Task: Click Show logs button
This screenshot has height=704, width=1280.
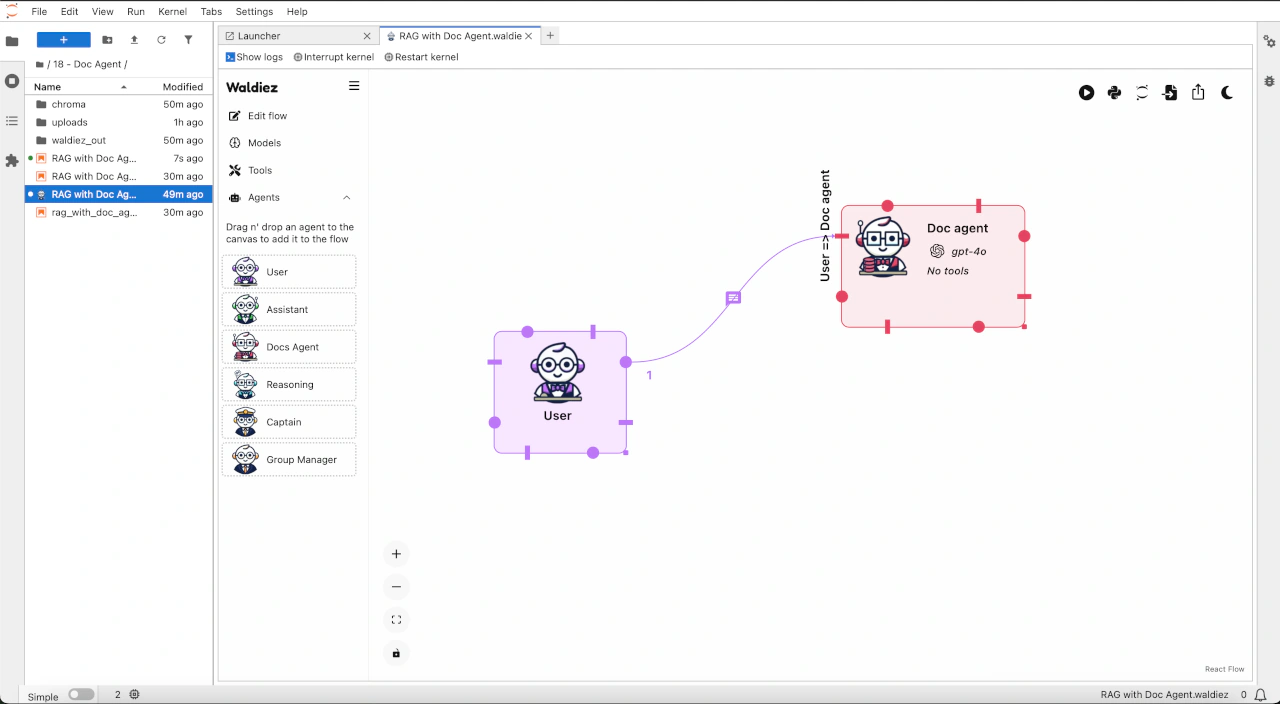Action: pyautogui.click(x=254, y=57)
